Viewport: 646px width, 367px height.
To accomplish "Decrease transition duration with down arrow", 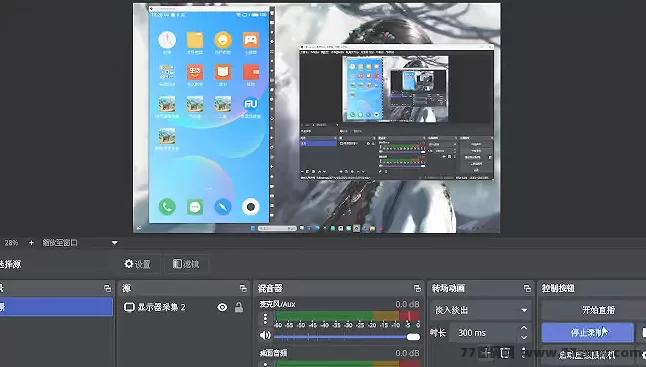I will [524, 337].
